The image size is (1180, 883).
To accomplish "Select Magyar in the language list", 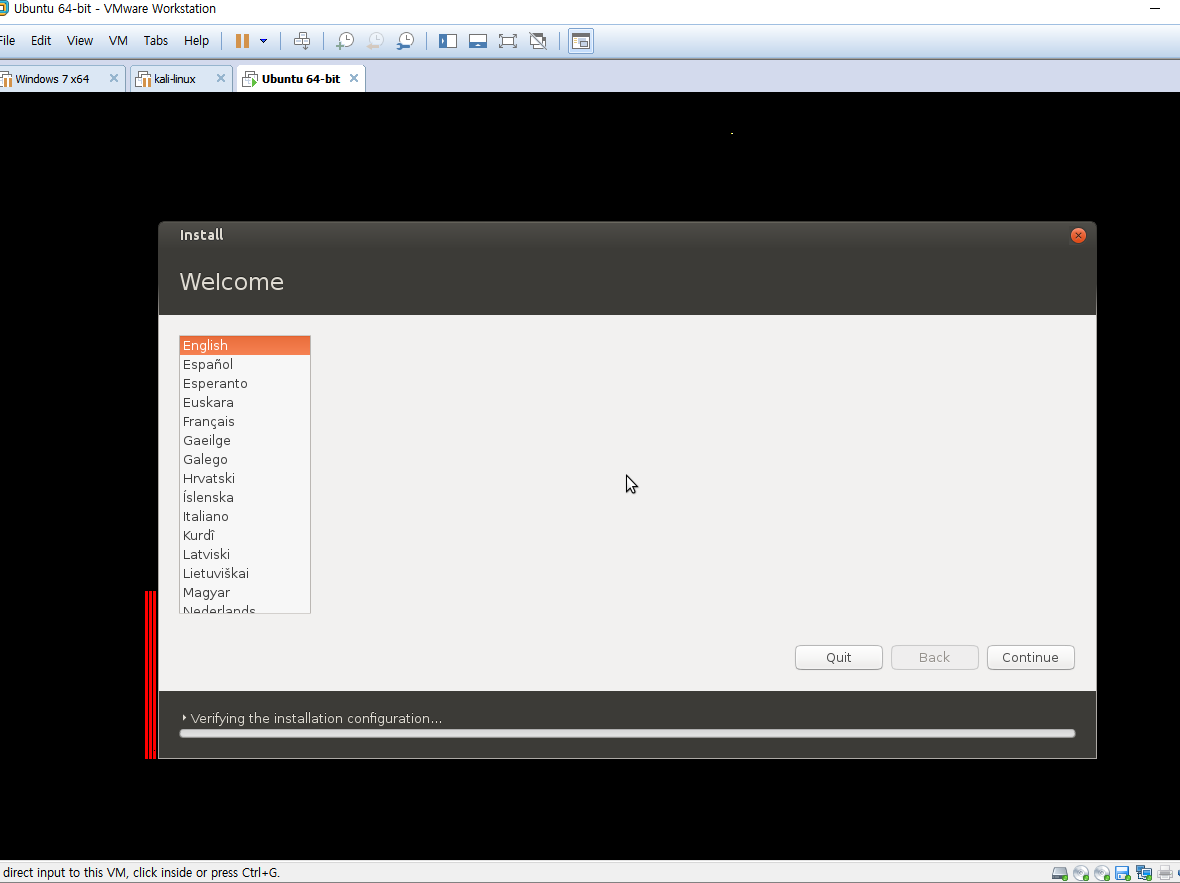I will point(245,592).
